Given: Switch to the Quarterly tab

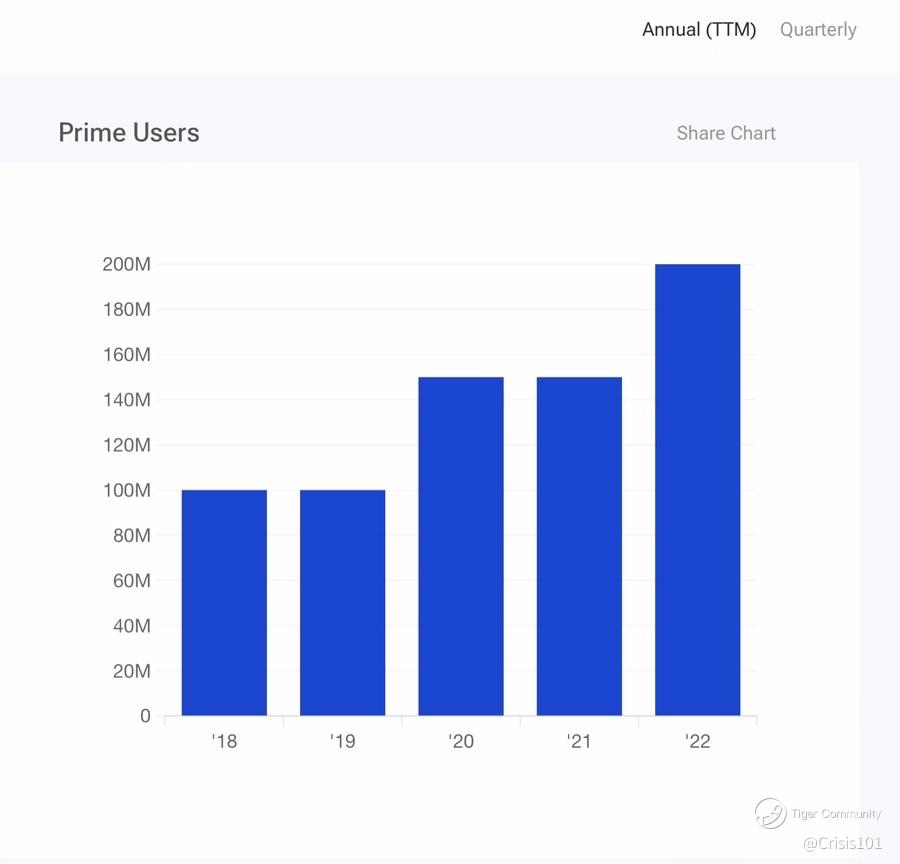Looking at the screenshot, I should click(818, 29).
